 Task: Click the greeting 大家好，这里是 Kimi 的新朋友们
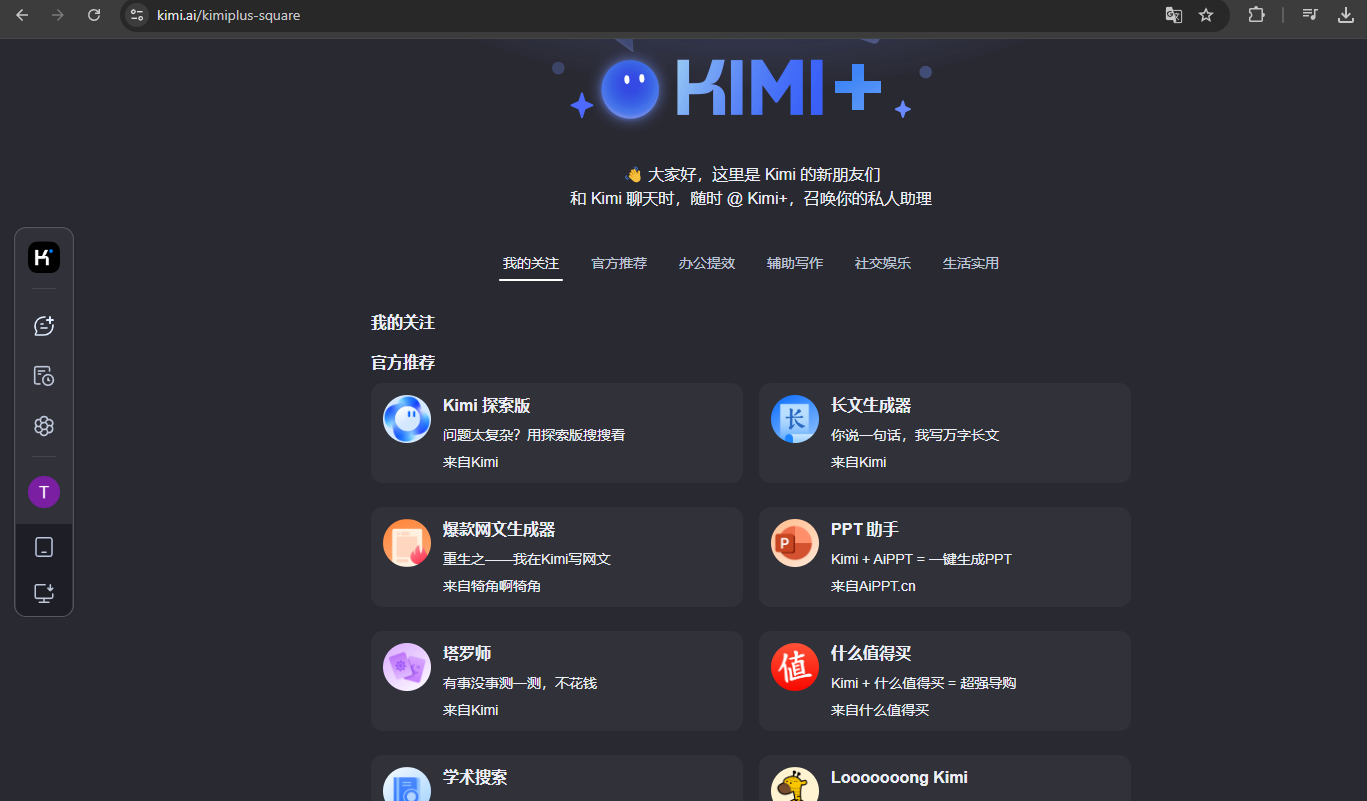coord(764,174)
